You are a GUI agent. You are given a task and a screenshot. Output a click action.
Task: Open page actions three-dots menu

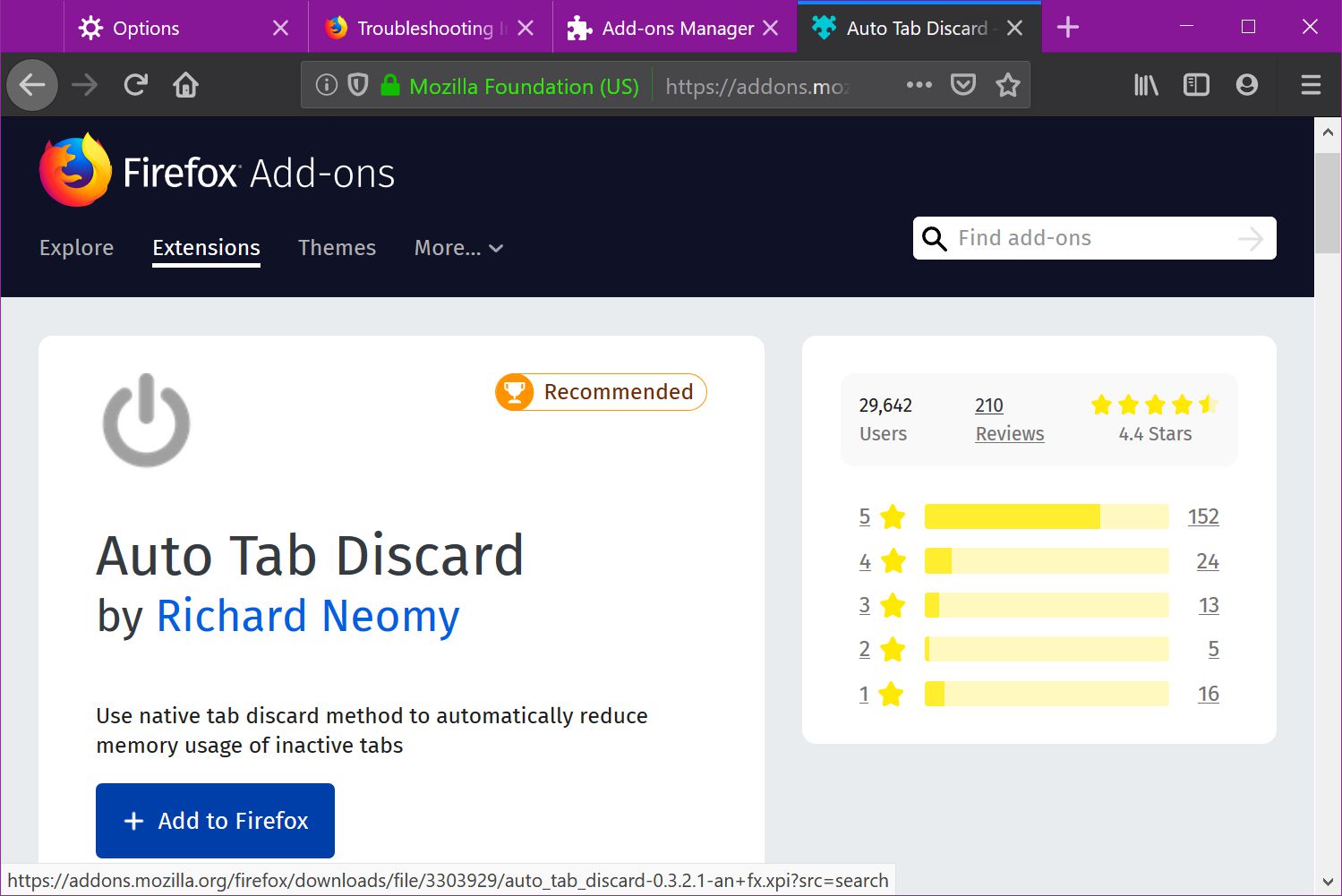coord(919,85)
